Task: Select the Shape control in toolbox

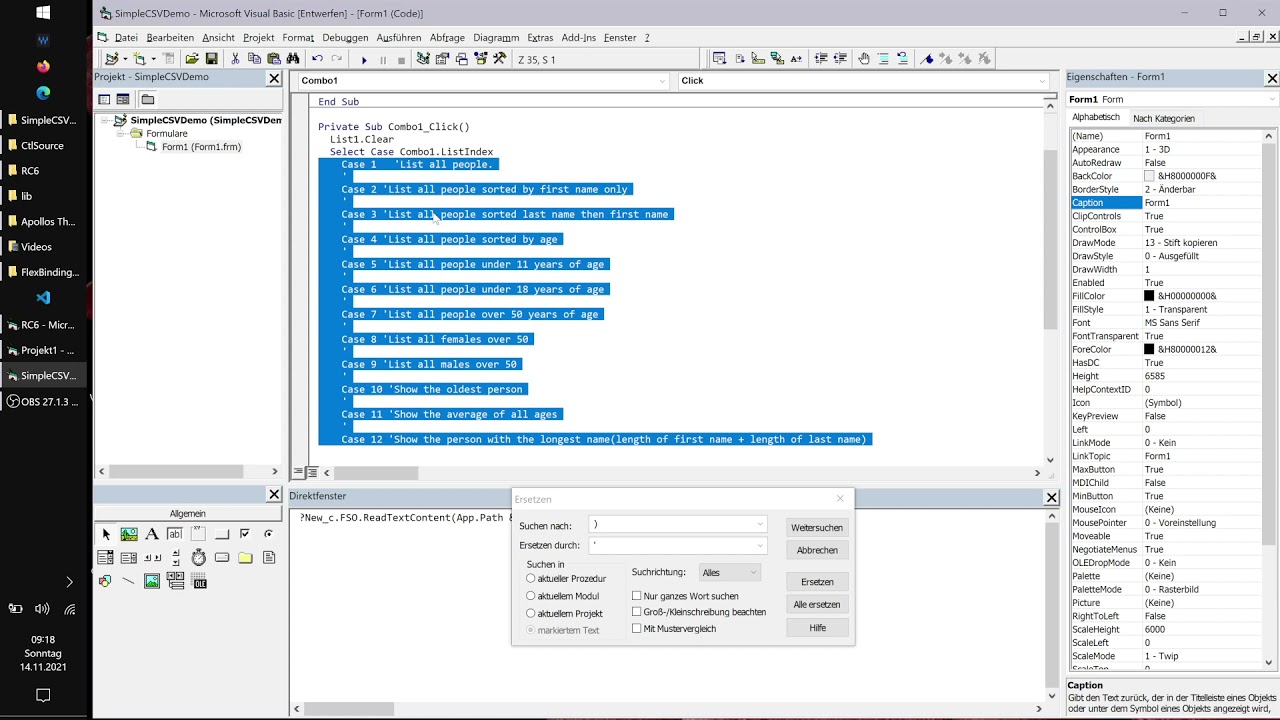Action: 105,581
